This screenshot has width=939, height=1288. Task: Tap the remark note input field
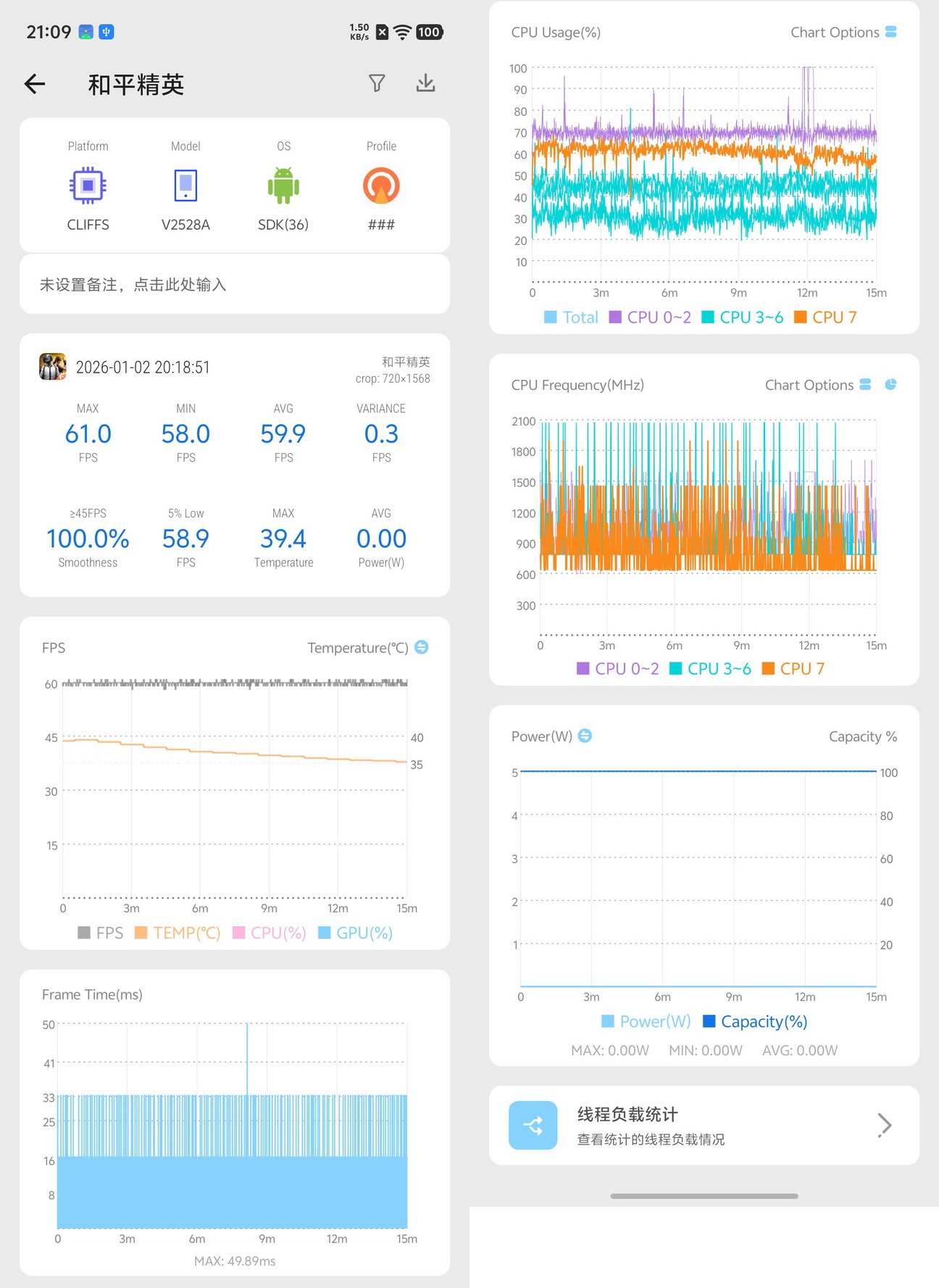pos(235,284)
